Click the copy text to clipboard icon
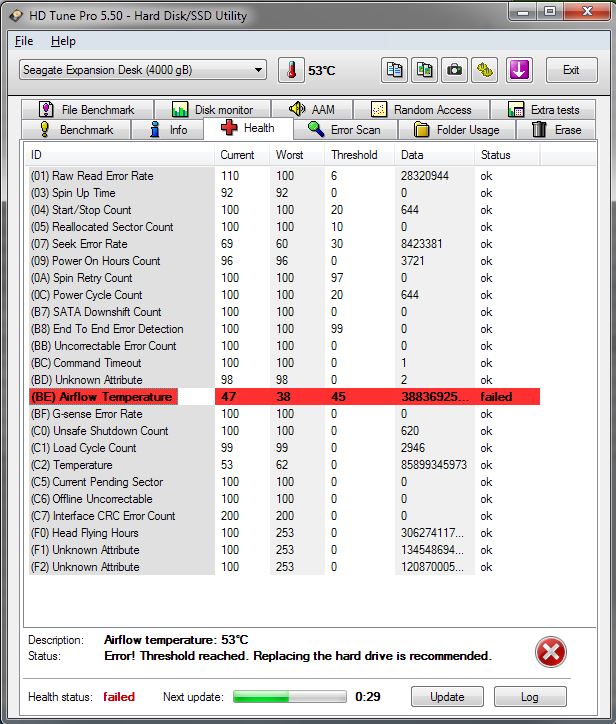Screen dimensions: 616x724 click(x=395, y=70)
